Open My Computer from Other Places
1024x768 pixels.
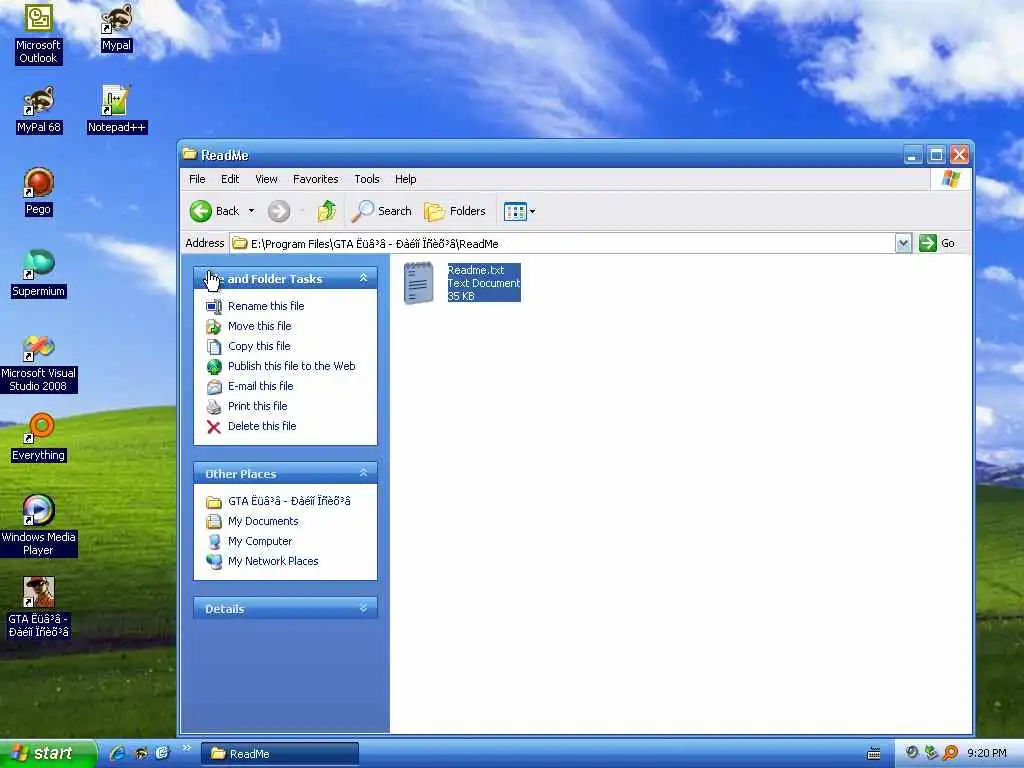tap(260, 541)
